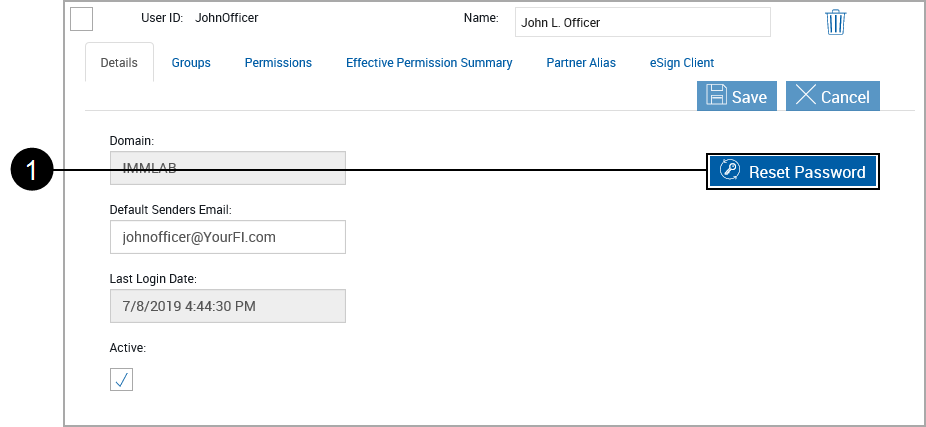Toggle the Active checkbox

pyautogui.click(x=121, y=379)
